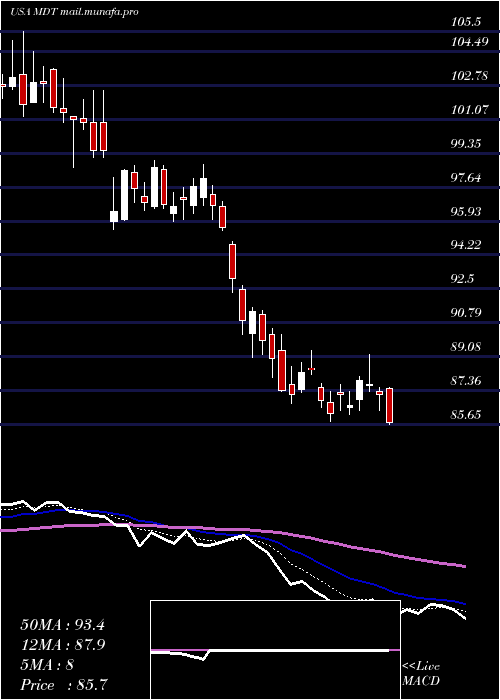
Task: Click the 87.36 price axis label
Action: click(467, 381)
